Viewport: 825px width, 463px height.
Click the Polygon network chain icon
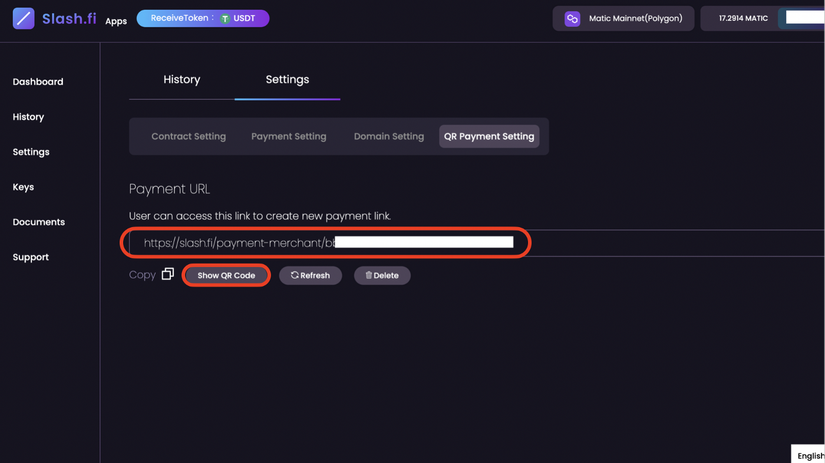tap(572, 18)
